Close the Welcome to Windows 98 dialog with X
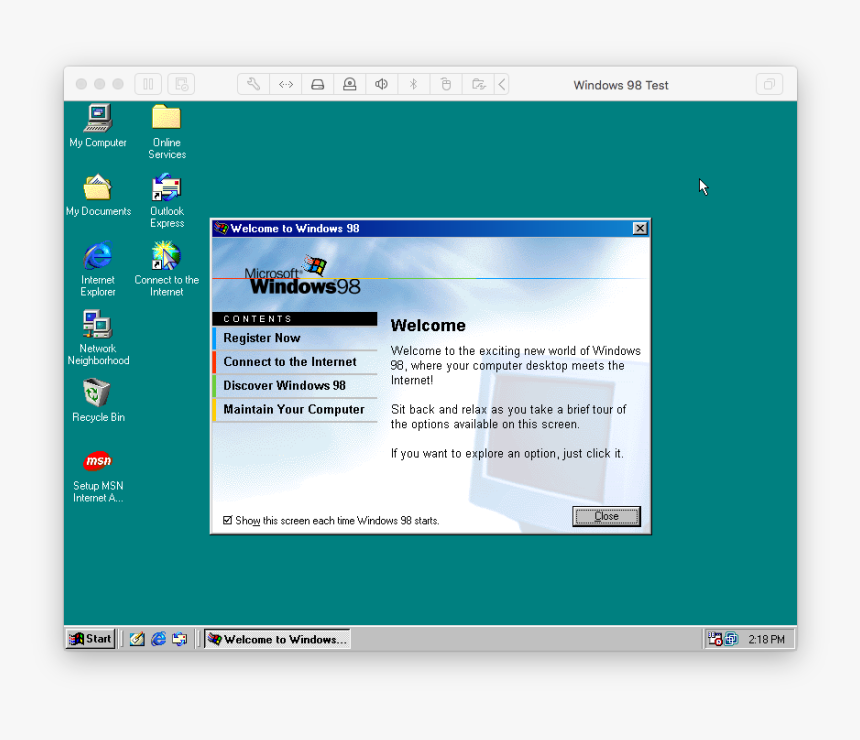Viewport: 860px width, 740px height. (x=640, y=228)
